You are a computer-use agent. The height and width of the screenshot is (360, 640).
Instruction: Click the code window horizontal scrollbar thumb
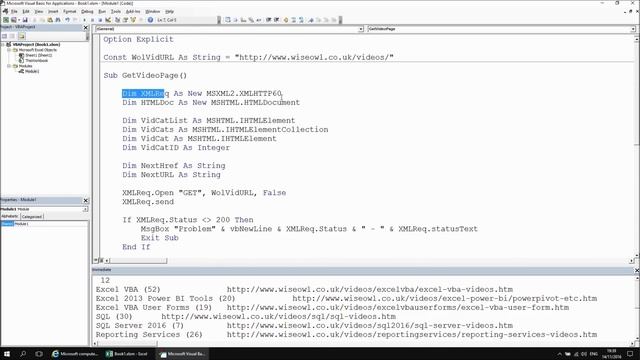pyautogui.click(x=138, y=260)
